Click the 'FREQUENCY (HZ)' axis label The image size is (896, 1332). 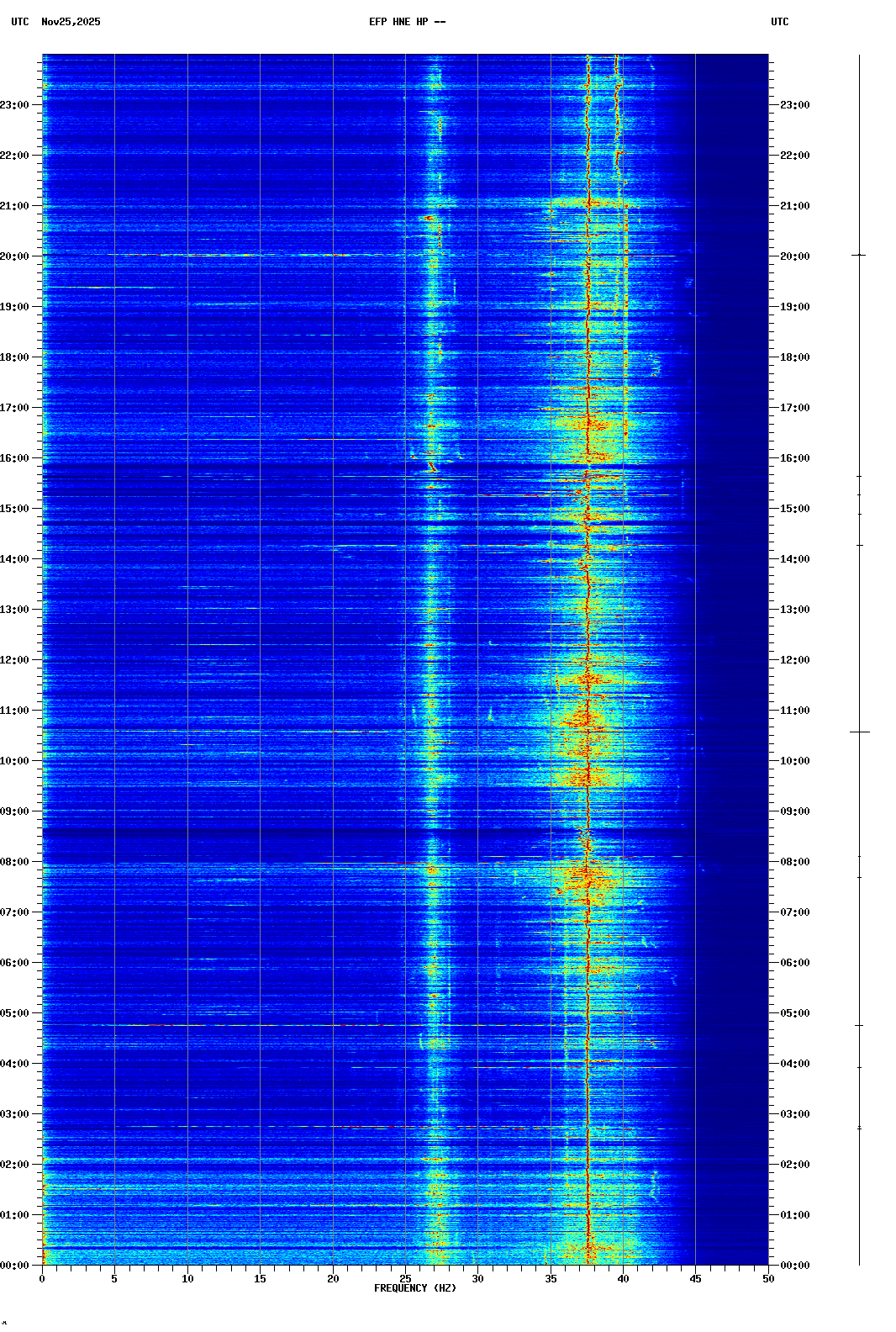click(414, 1288)
